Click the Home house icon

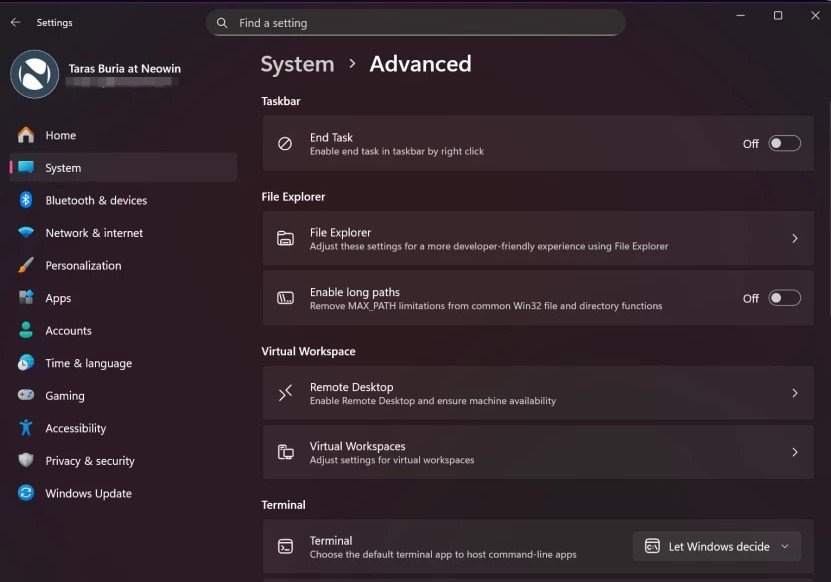click(x=25, y=135)
